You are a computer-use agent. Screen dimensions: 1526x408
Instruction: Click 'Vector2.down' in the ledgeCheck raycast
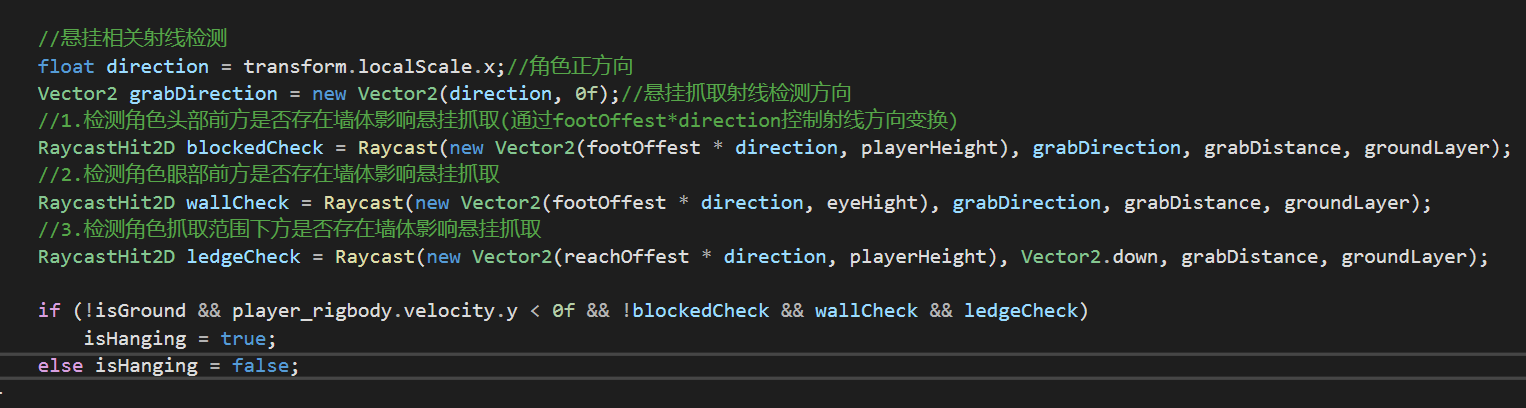pyautogui.click(x=1095, y=257)
